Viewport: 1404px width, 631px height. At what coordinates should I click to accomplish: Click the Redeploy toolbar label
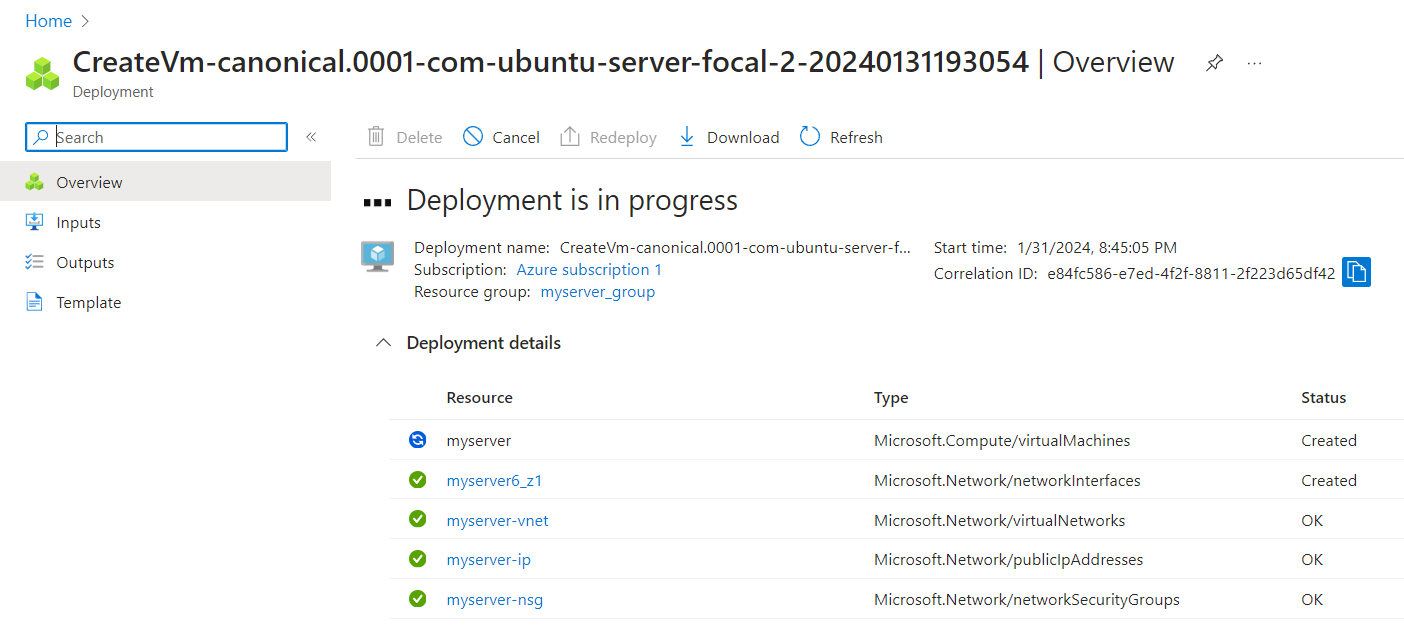pos(623,138)
